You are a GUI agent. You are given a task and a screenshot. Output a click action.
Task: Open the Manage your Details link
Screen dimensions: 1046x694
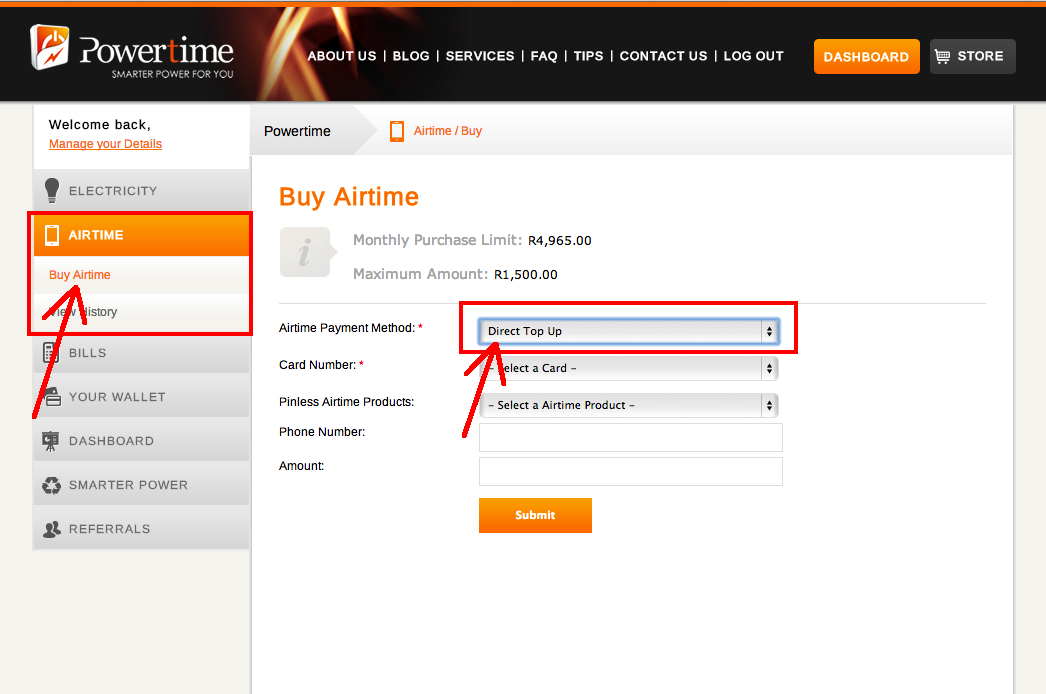(x=105, y=143)
